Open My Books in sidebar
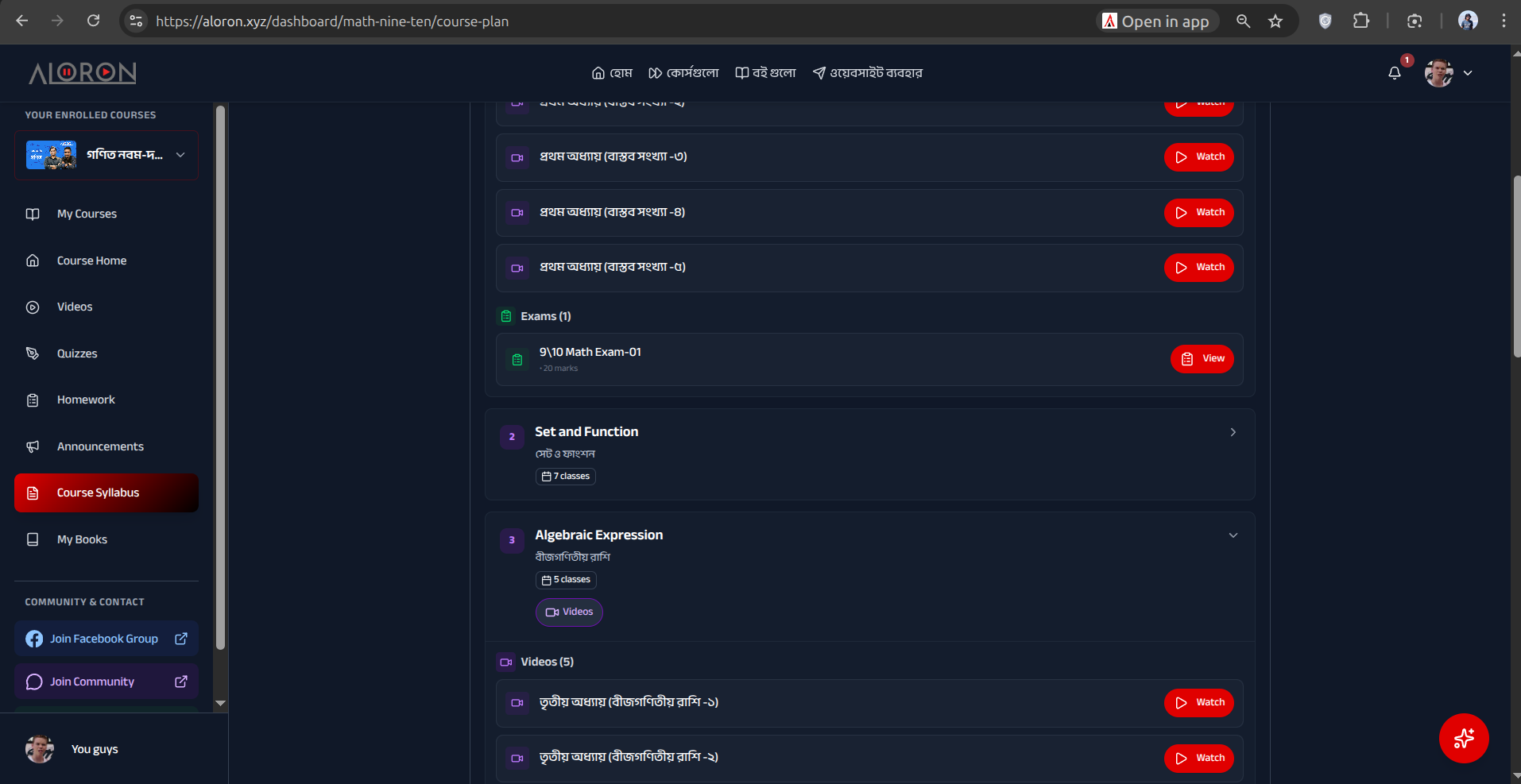 (x=106, y=539)
